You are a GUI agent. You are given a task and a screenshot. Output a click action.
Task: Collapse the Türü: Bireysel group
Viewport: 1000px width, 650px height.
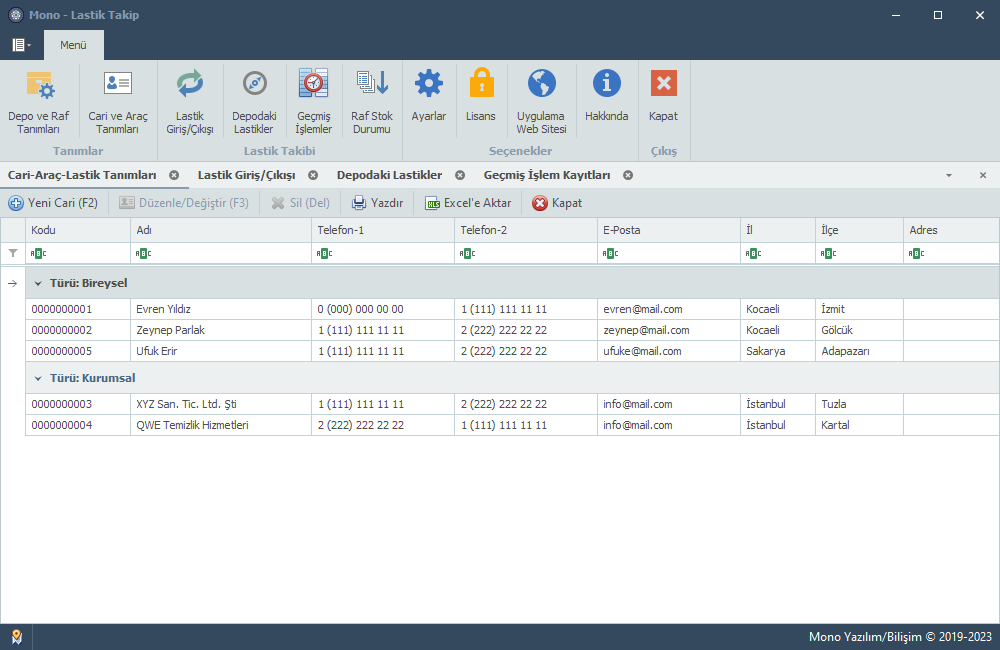pyautogui.click(x=38, y=283)
